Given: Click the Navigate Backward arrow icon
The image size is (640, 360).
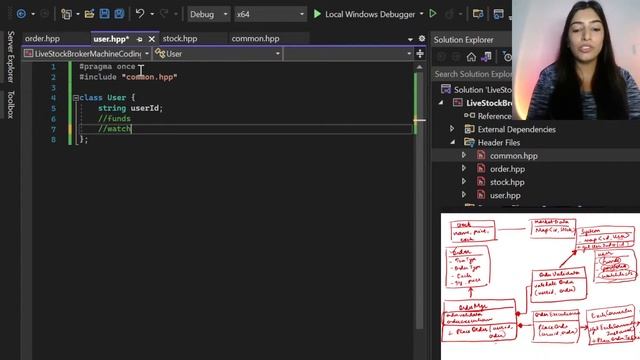Looking at the screenshot, I should (21, 14).
